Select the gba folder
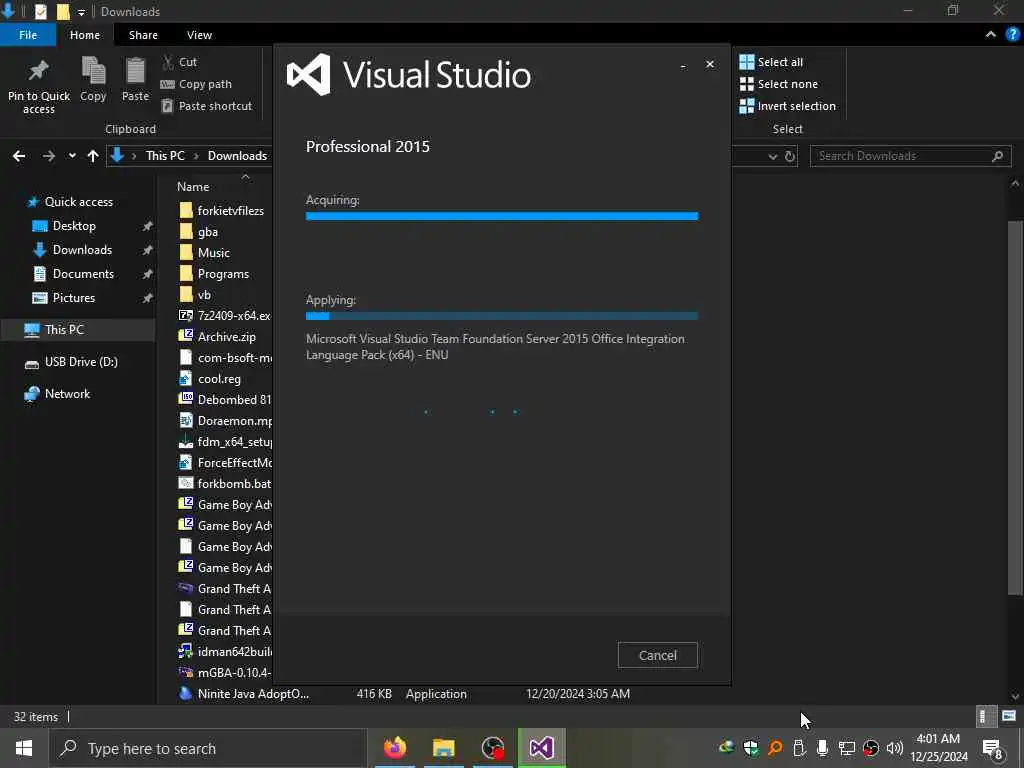This screenshot has width=1024, height=768. tap(199, 232)
